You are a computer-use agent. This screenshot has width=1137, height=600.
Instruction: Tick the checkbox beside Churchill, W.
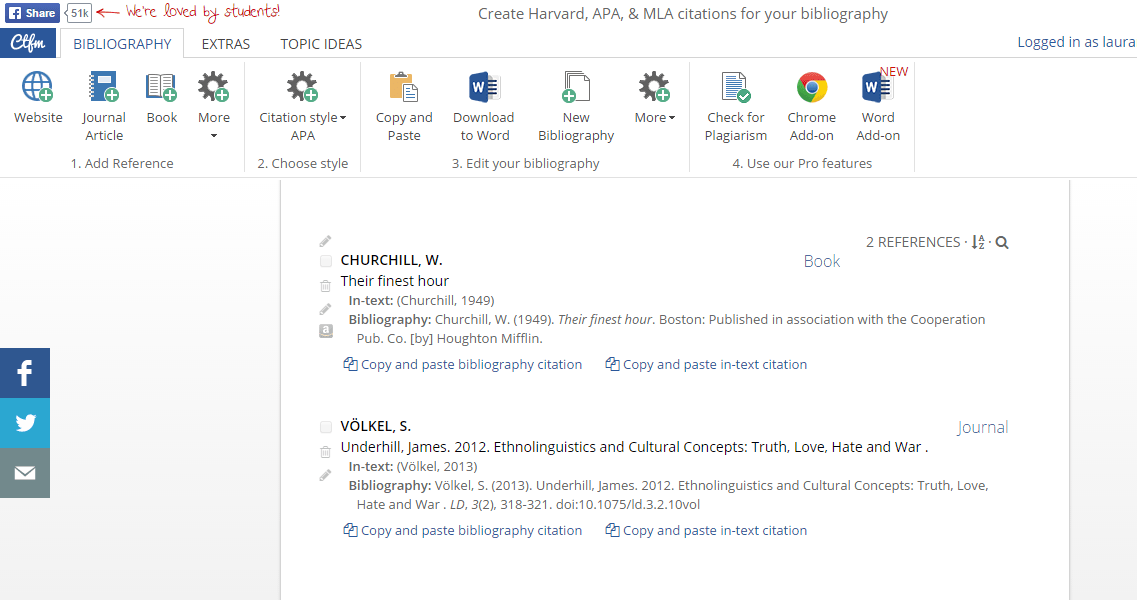[x=326, y=261]
